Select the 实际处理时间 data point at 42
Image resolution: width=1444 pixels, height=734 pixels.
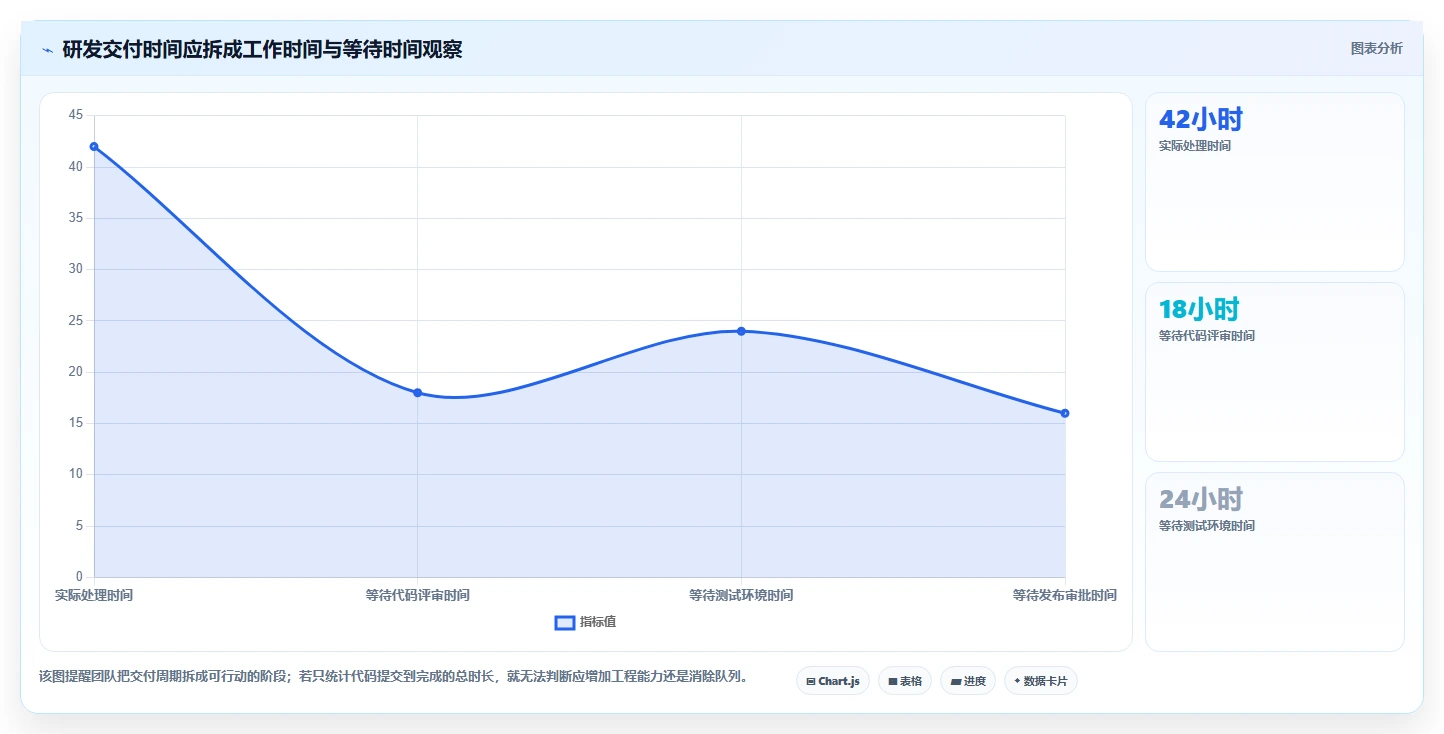[x=94, y=146]
